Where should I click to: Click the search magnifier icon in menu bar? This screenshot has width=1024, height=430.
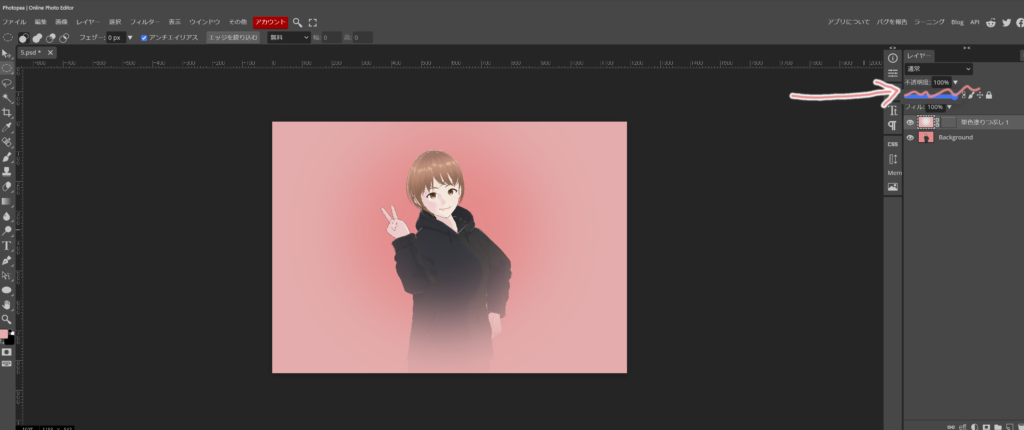(x=298, y=21)
